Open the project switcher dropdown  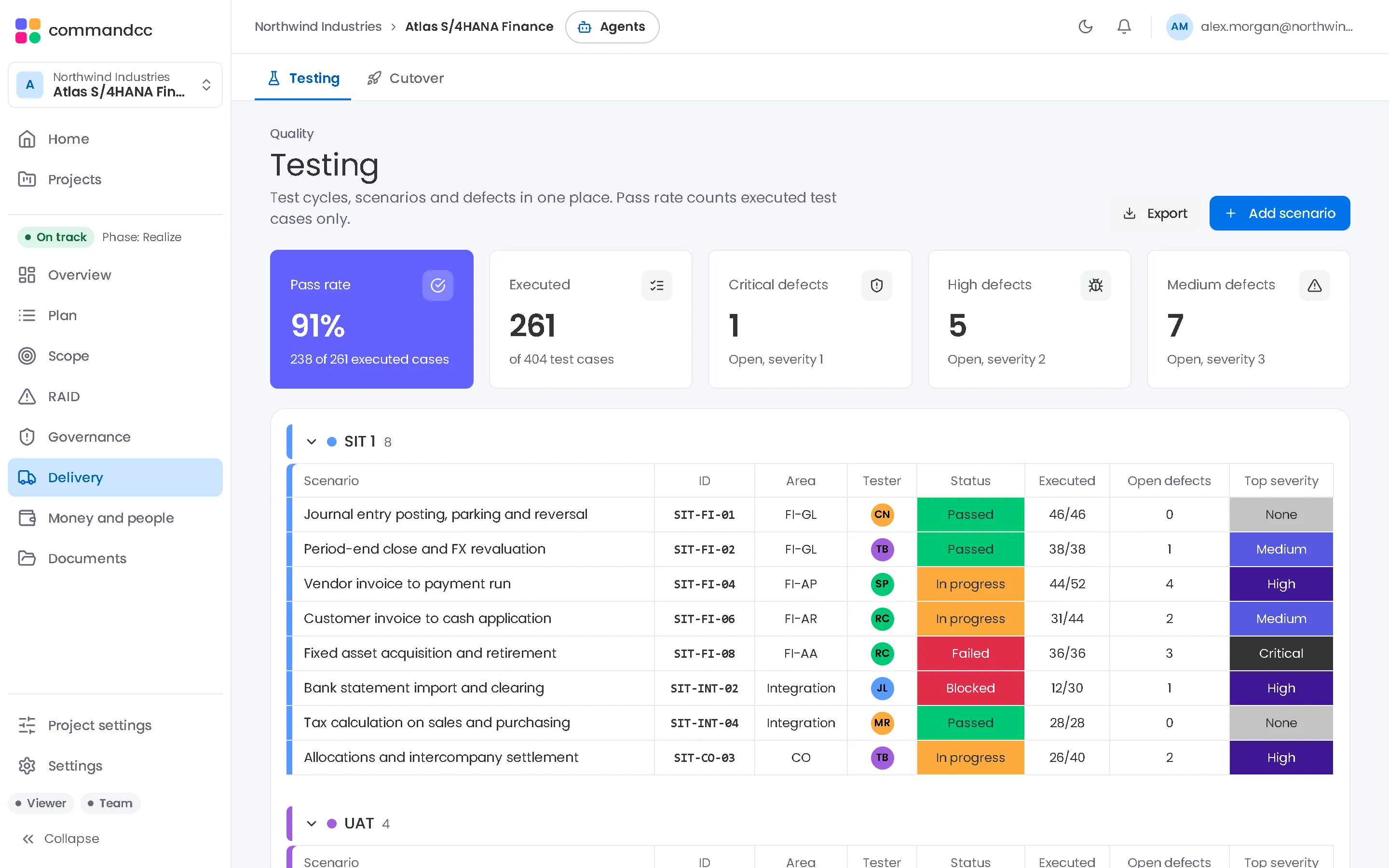tap(115, 85)
